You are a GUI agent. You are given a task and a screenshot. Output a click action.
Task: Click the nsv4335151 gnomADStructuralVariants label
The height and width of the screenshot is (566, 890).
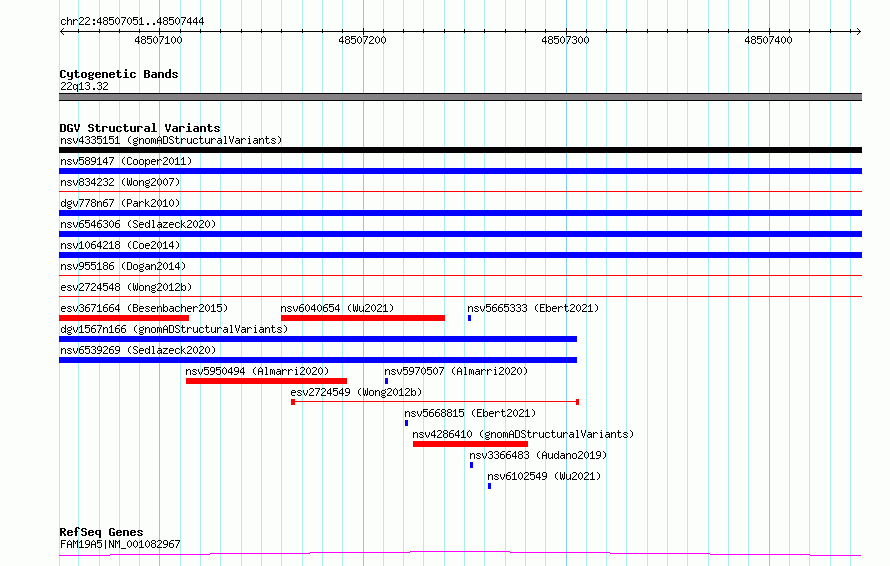(x=171, y=140)
